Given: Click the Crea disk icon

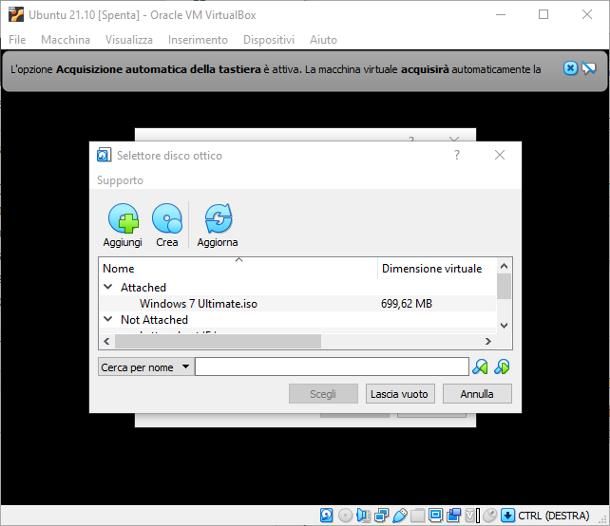Looking at the screenshot, I should [167, 218].
